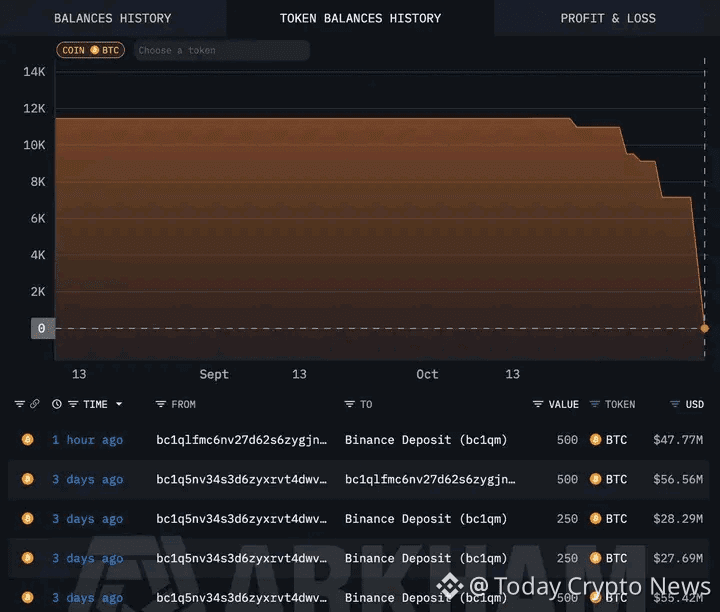This screenshot has width=720, height=612.
Task: Click the general filter icon left of link icon
Action: [x=19, y=404]
